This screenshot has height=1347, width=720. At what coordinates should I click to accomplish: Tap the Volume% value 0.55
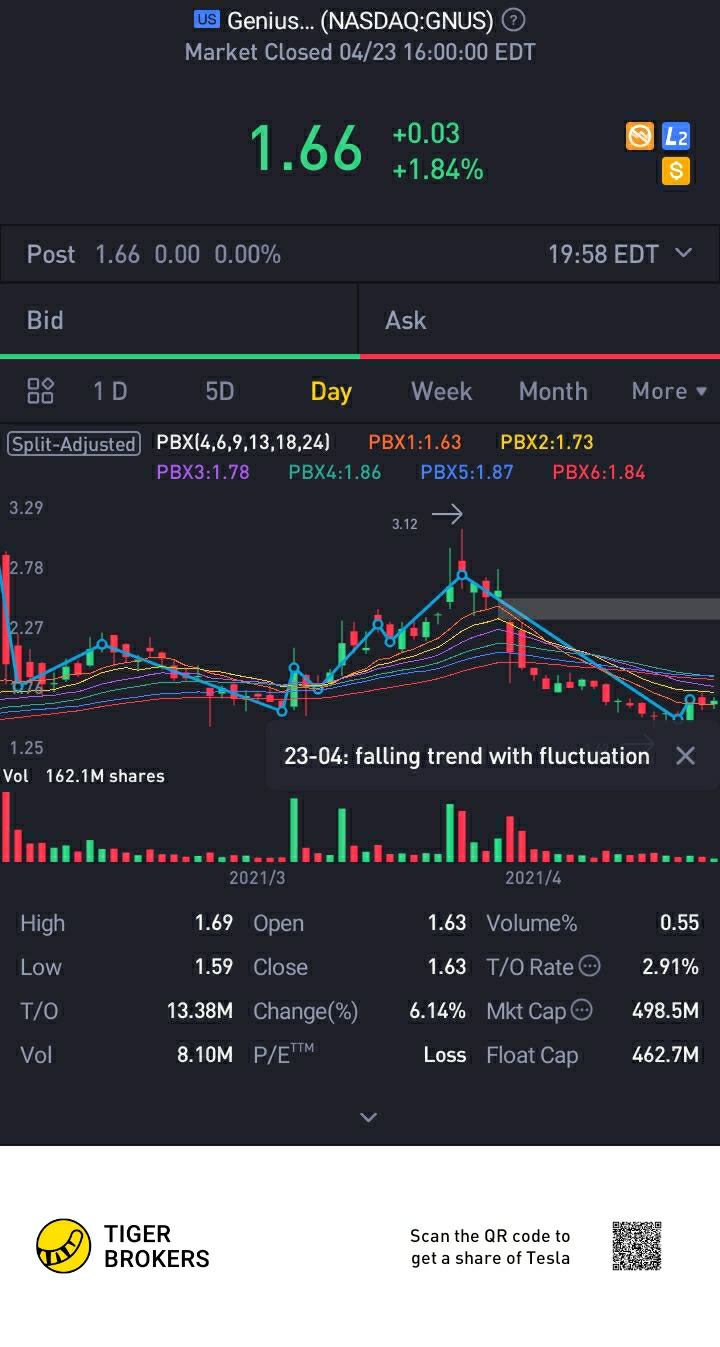[679, 922]
